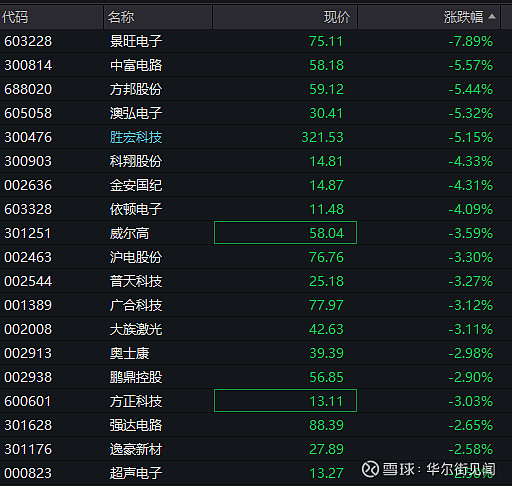Viewport: 512px width, 486px height.
Task: Sort by the 涨跌幅 column header
Action: [429, 17]
